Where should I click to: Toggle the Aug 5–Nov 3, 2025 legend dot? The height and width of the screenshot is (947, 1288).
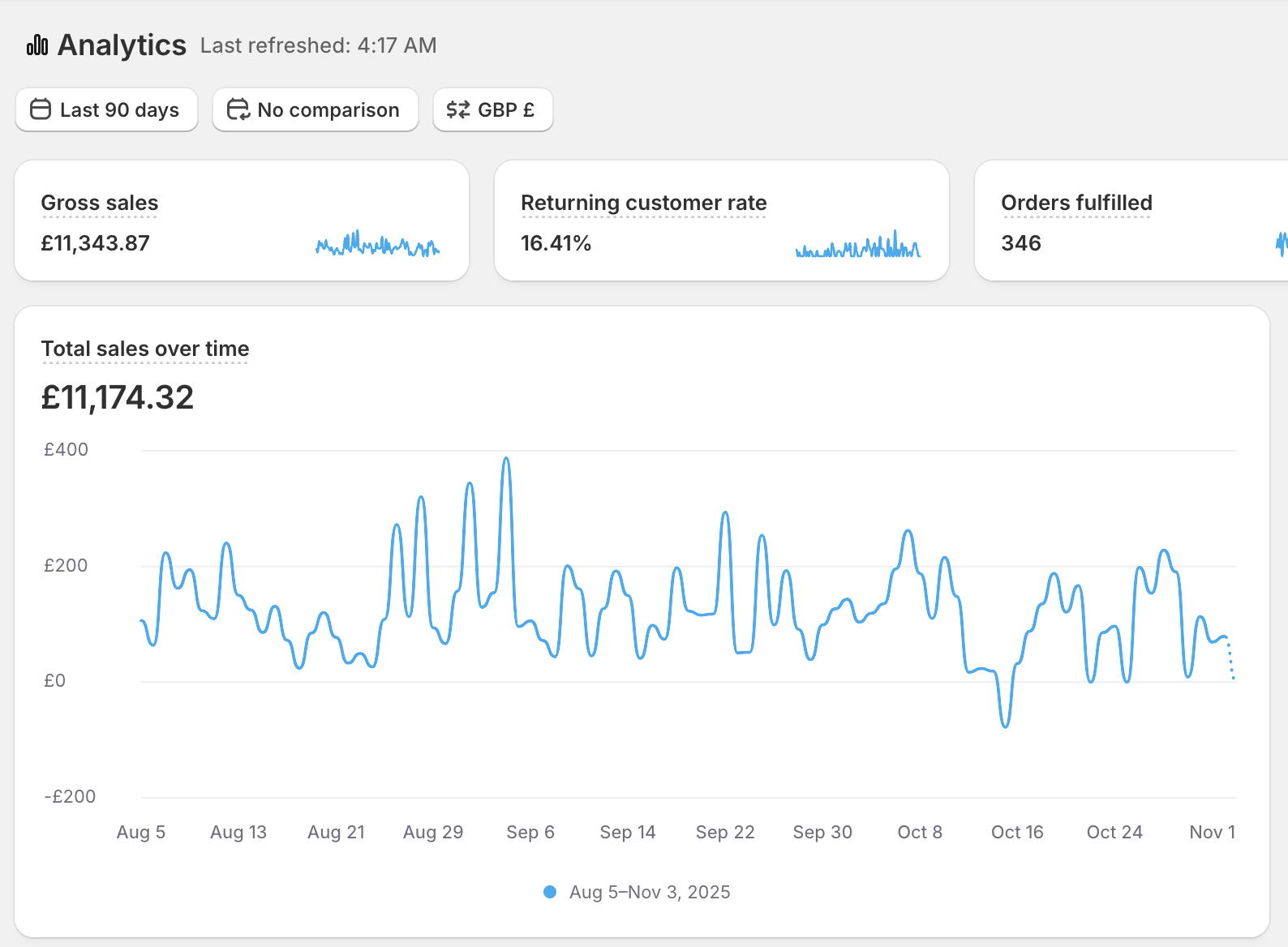[x=550, y=892]
